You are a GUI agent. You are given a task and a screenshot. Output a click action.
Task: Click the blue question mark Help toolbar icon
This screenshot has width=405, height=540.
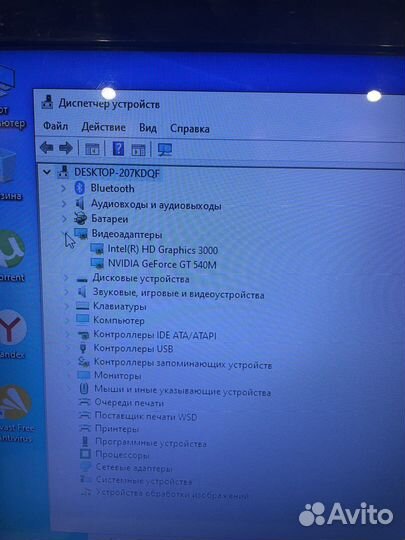(118, 149)
